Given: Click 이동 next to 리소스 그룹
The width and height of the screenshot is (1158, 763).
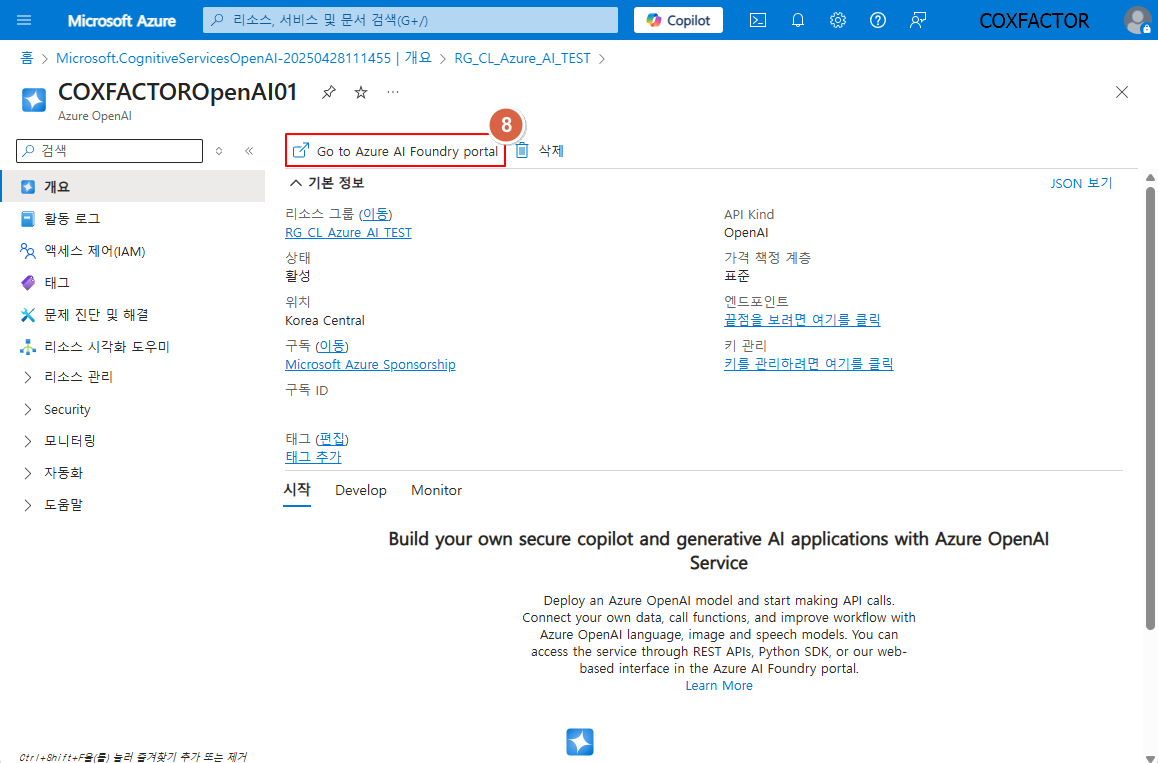Looking at the screenshot, I should [x=375, y=214].
